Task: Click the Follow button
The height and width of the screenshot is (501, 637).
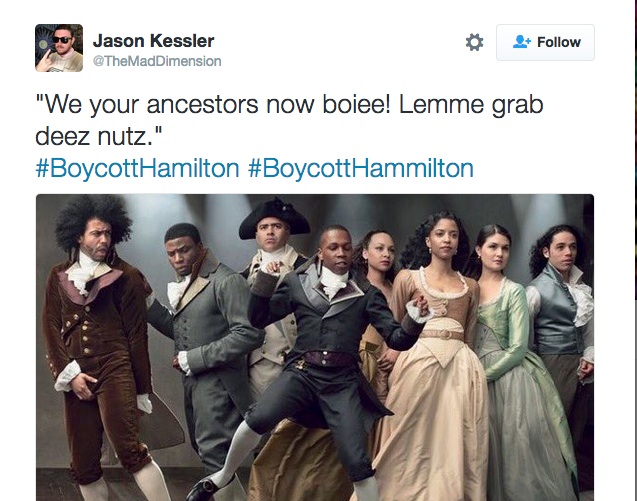Action: coord(545,42)
